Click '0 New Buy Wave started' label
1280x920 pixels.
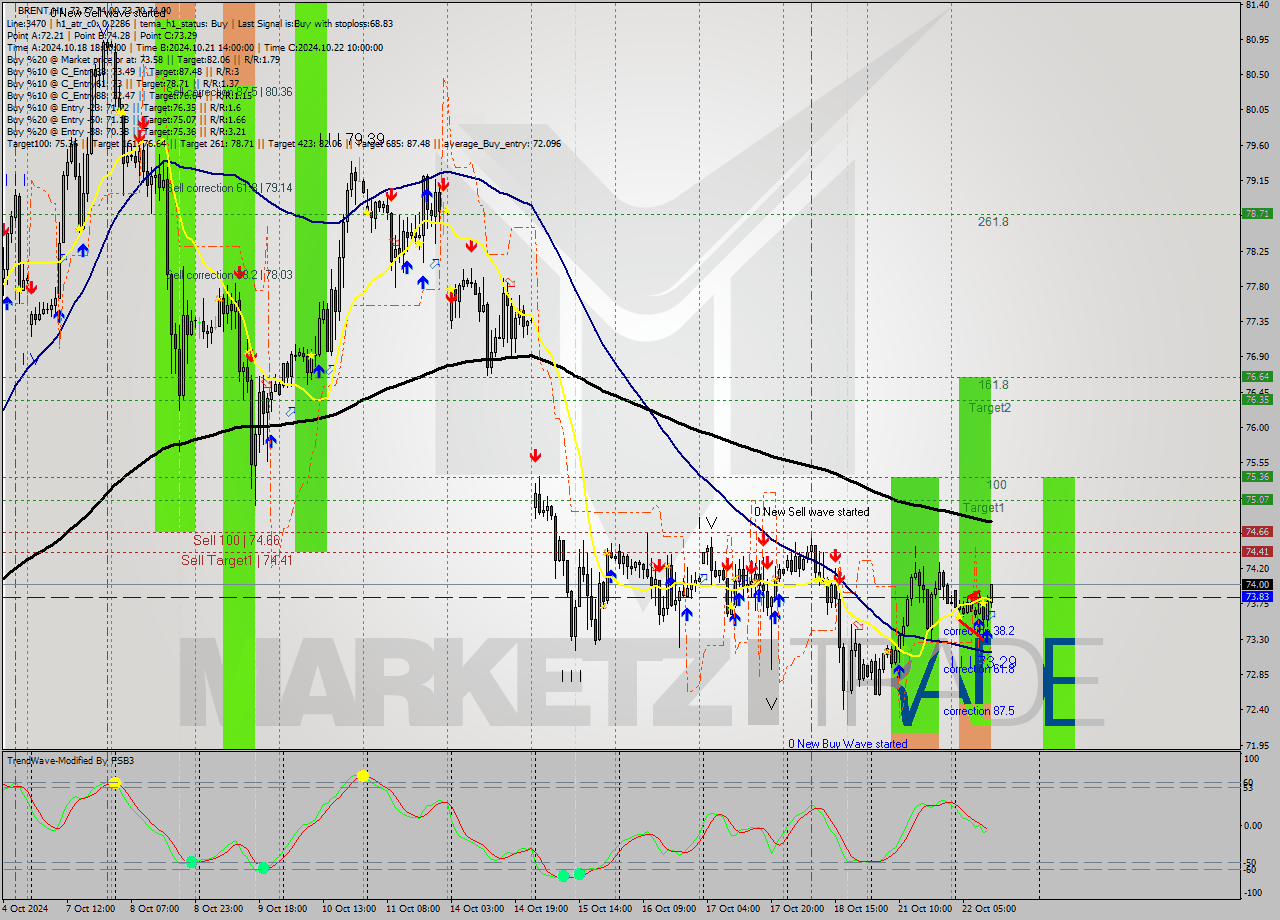coord(847,744)
